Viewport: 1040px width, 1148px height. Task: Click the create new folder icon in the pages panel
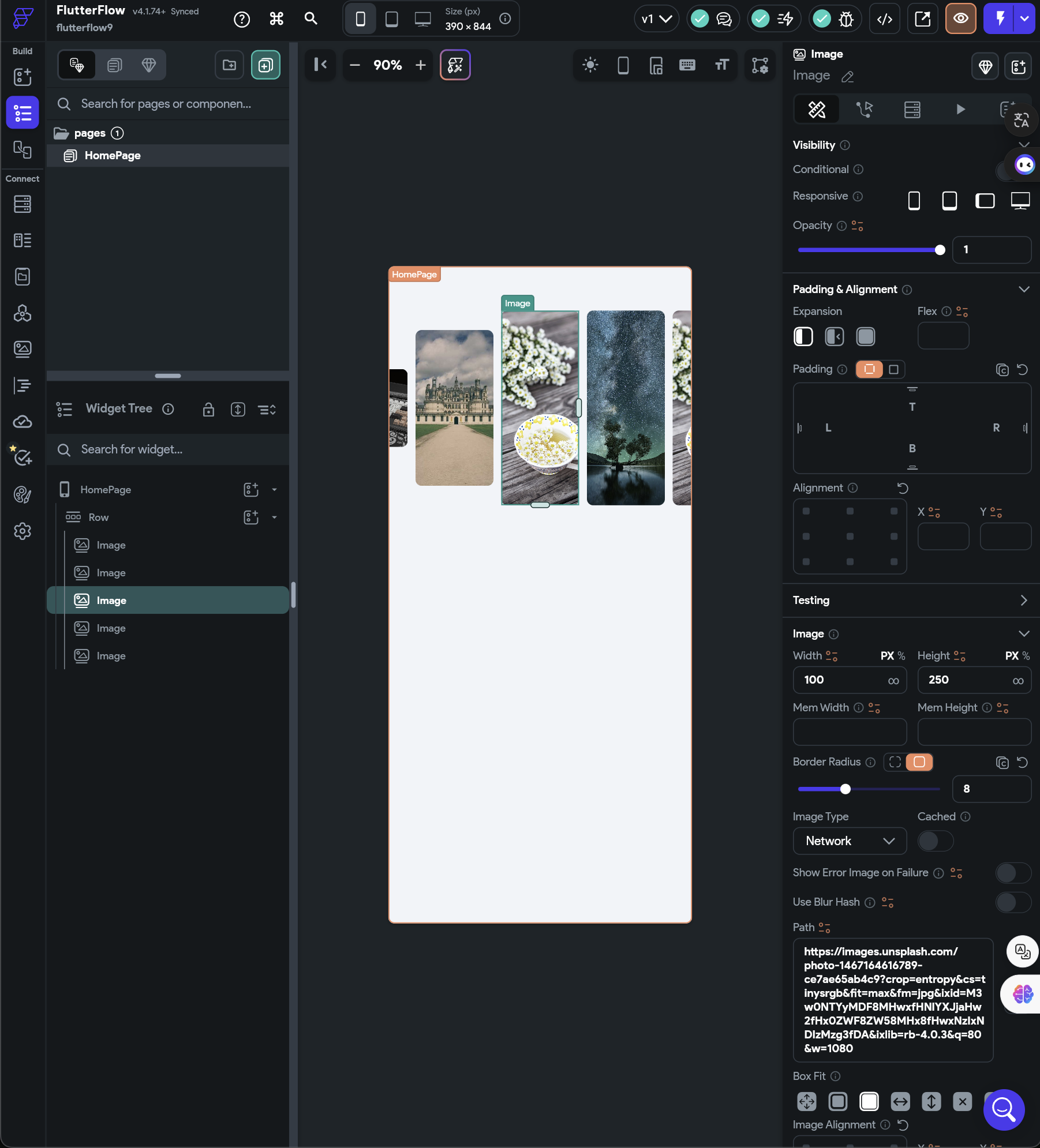click(229, 65)
